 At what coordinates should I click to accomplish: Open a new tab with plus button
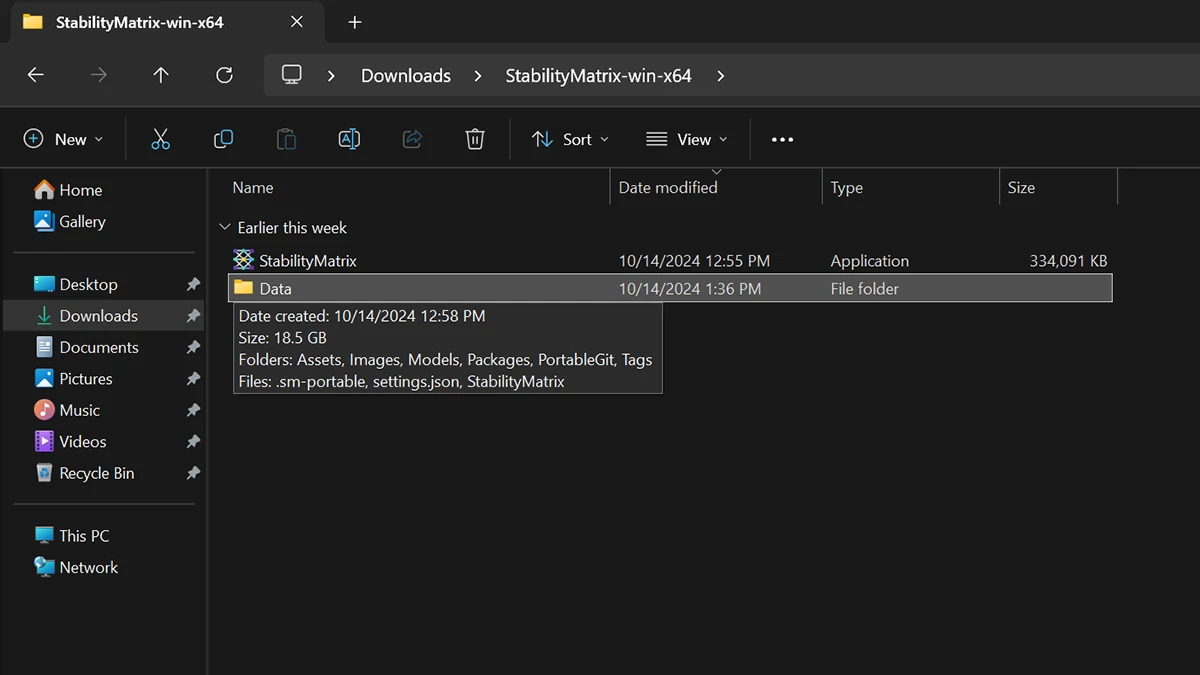(x=355, y=22)
